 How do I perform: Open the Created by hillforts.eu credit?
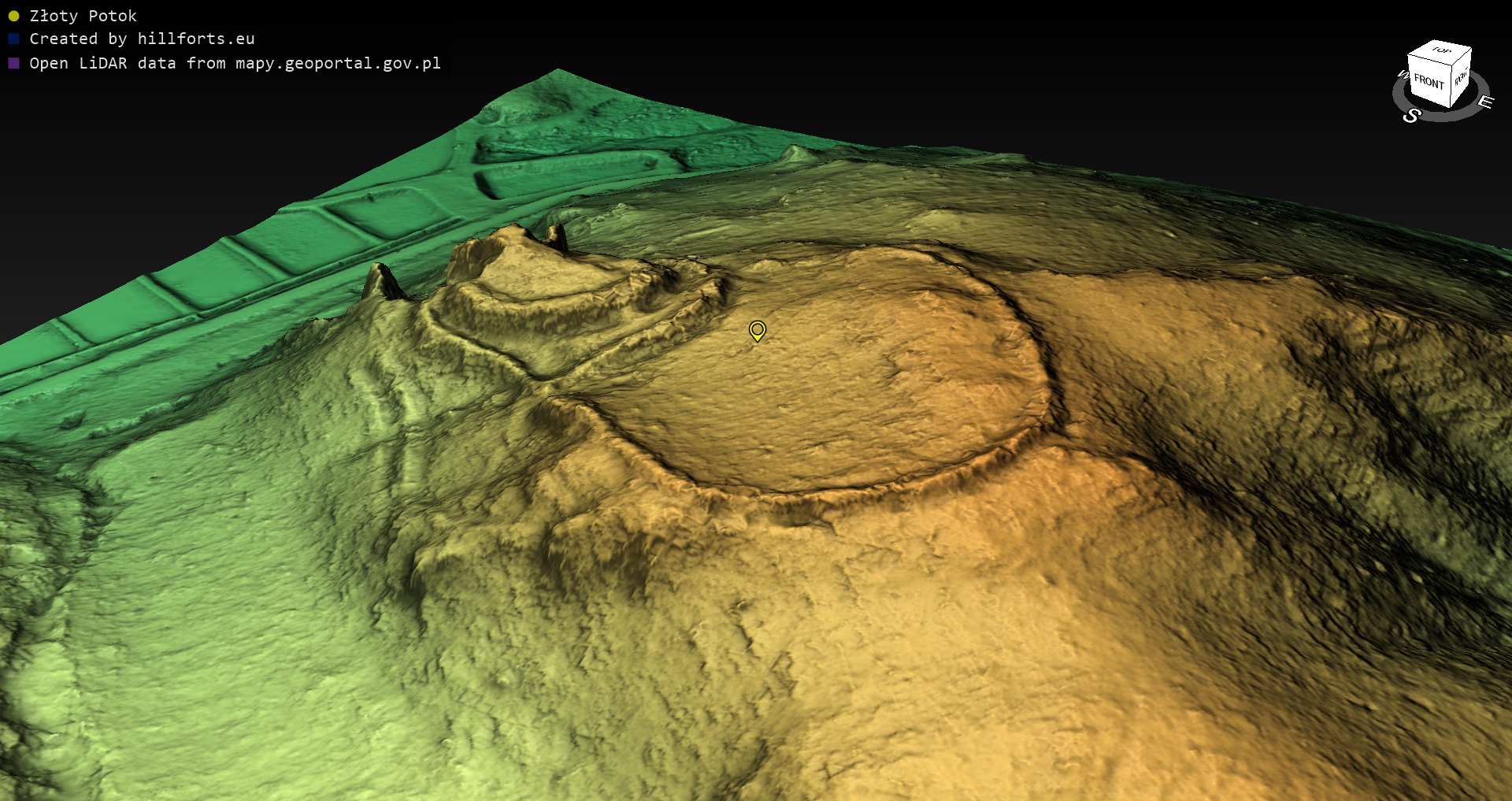[x=142, y=39]
